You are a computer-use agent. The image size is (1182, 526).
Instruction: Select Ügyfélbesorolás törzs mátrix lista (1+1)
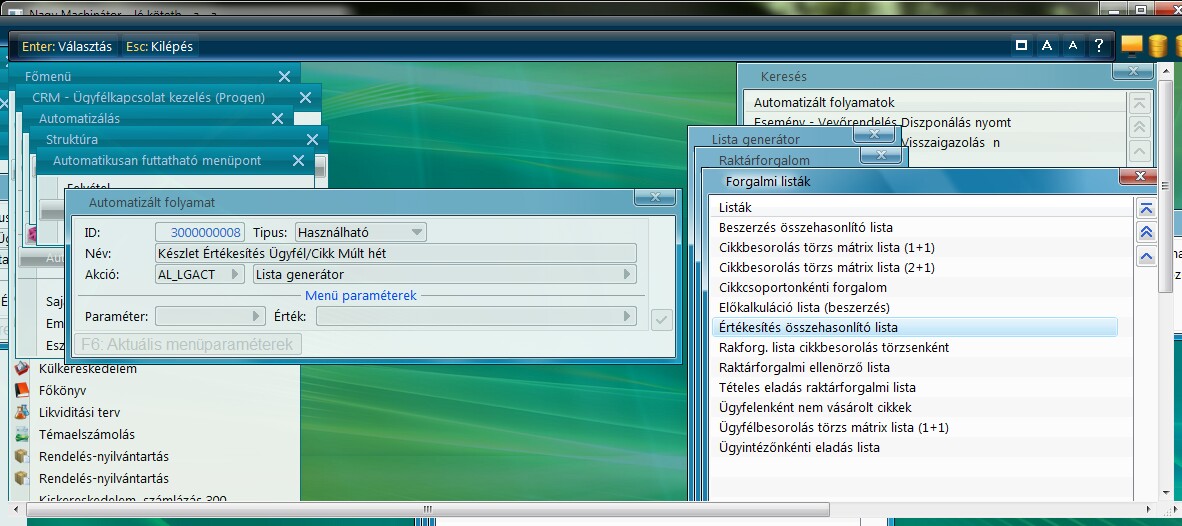(914, 427)
